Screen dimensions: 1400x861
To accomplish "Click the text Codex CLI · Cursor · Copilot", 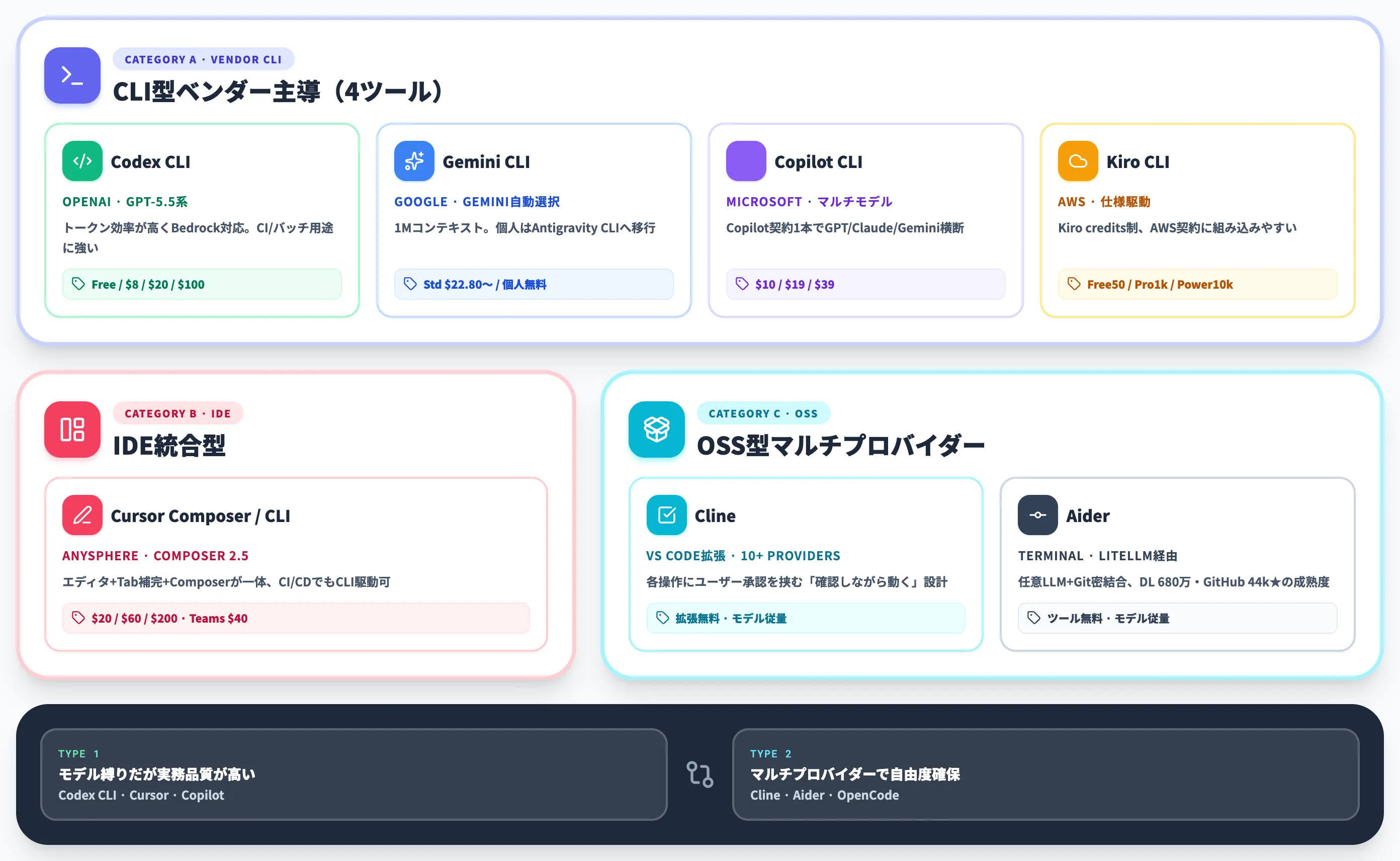I will tap(141, 795).
